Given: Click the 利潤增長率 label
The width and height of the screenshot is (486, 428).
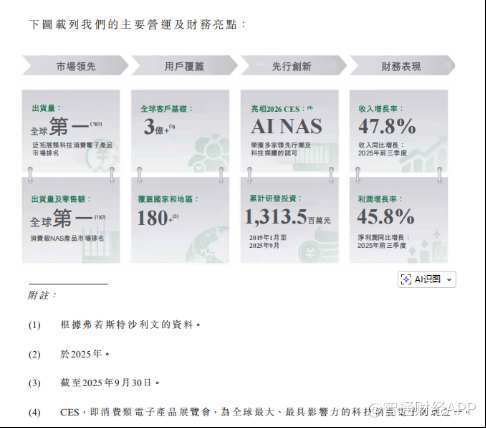Looking at the screenshot, I should tap(379, 199).
